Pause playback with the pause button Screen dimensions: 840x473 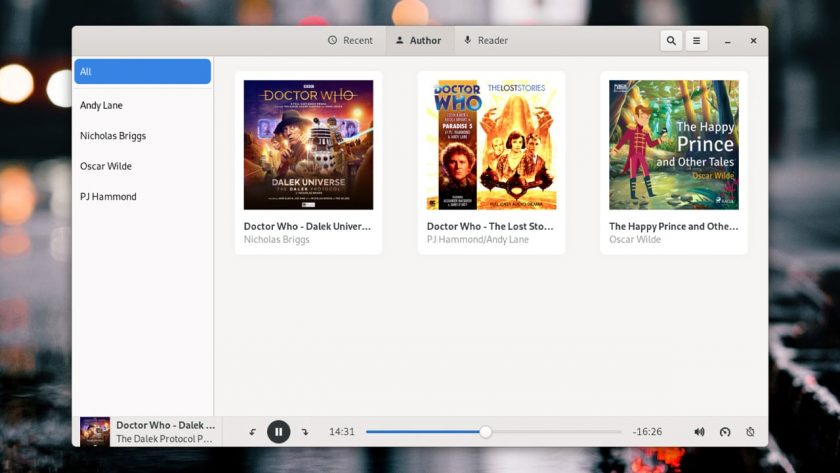click(279, 432)
